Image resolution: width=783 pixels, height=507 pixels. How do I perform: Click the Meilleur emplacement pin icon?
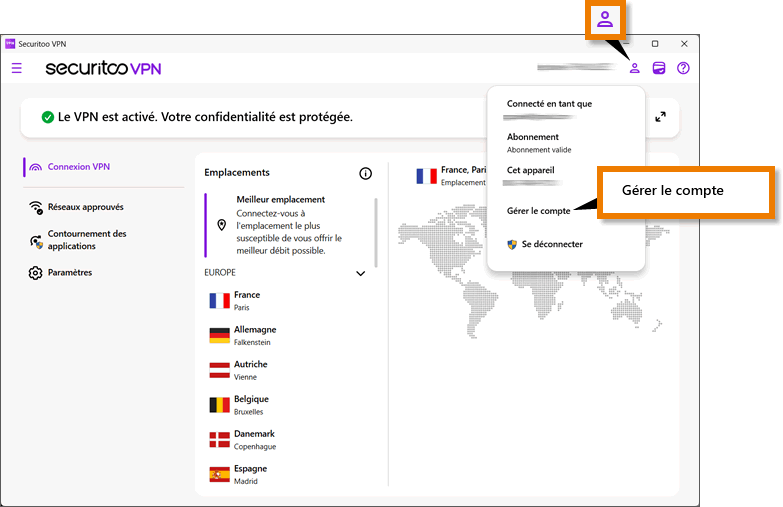click(x=222, y=225)
